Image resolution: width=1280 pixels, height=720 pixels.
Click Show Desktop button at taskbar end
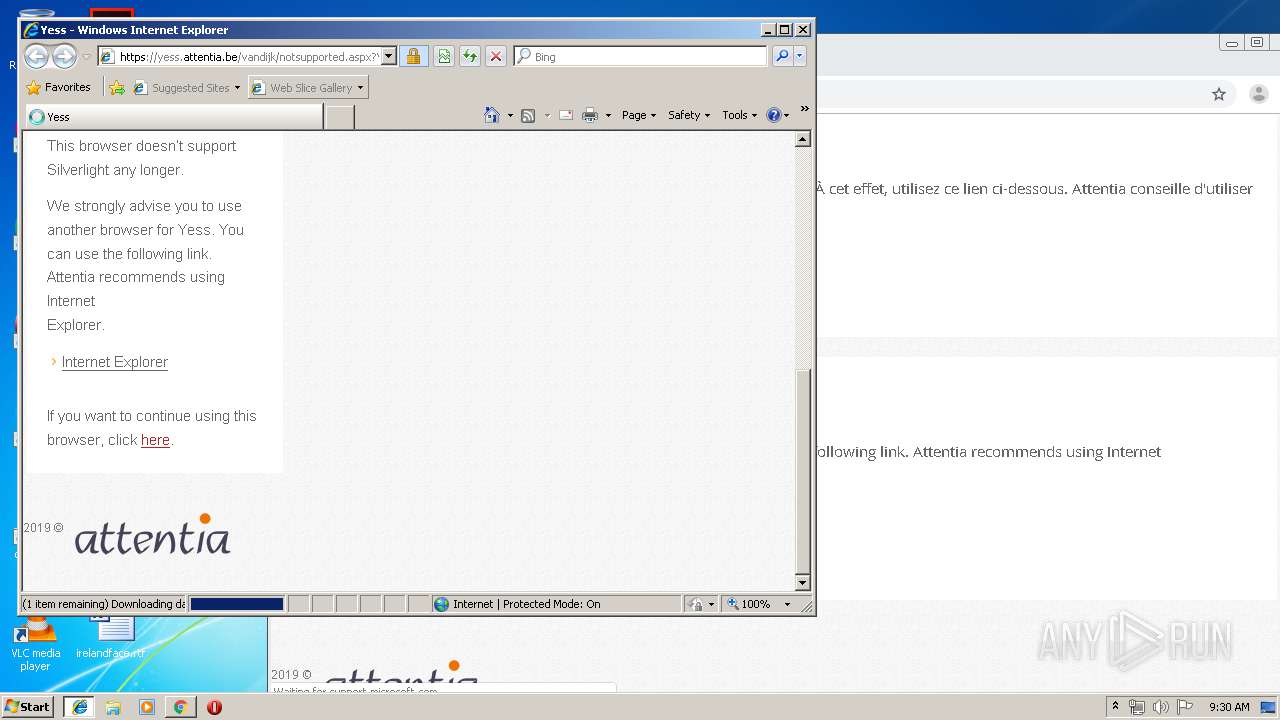[x=1269, y=707]
